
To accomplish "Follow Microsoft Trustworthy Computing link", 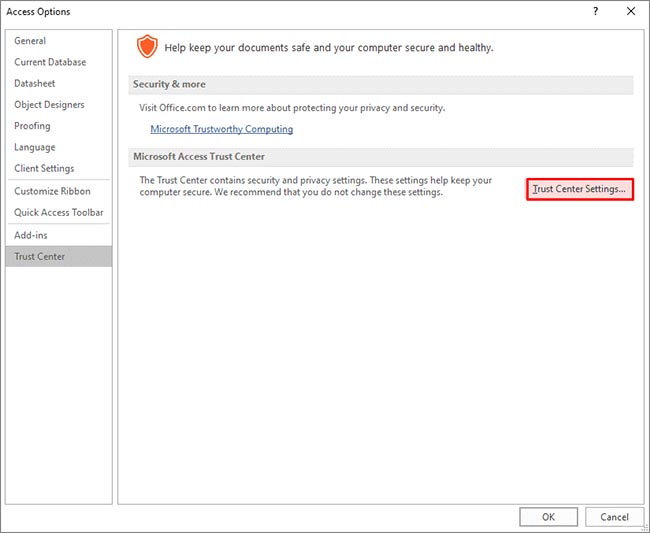I will (221, 129).
